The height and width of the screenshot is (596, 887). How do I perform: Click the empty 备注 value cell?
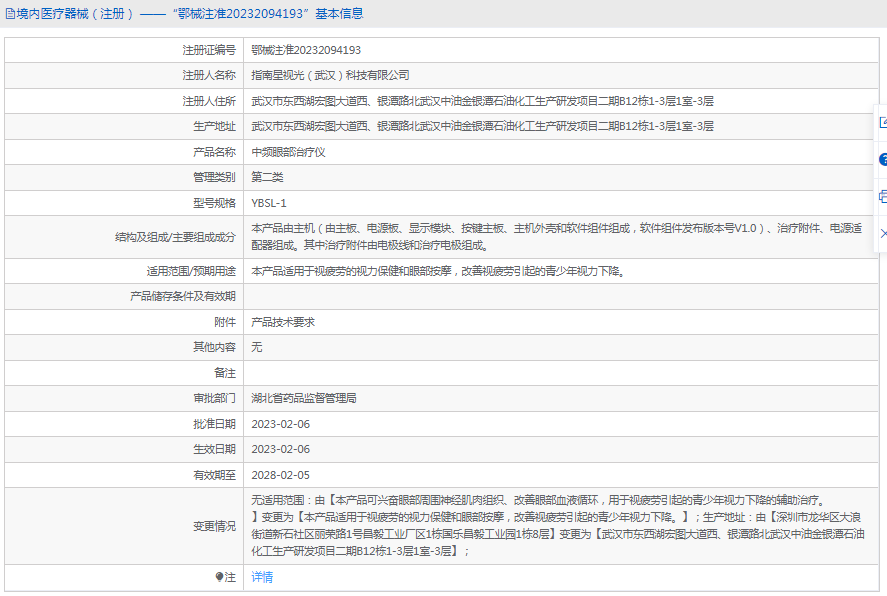[561, 373]
